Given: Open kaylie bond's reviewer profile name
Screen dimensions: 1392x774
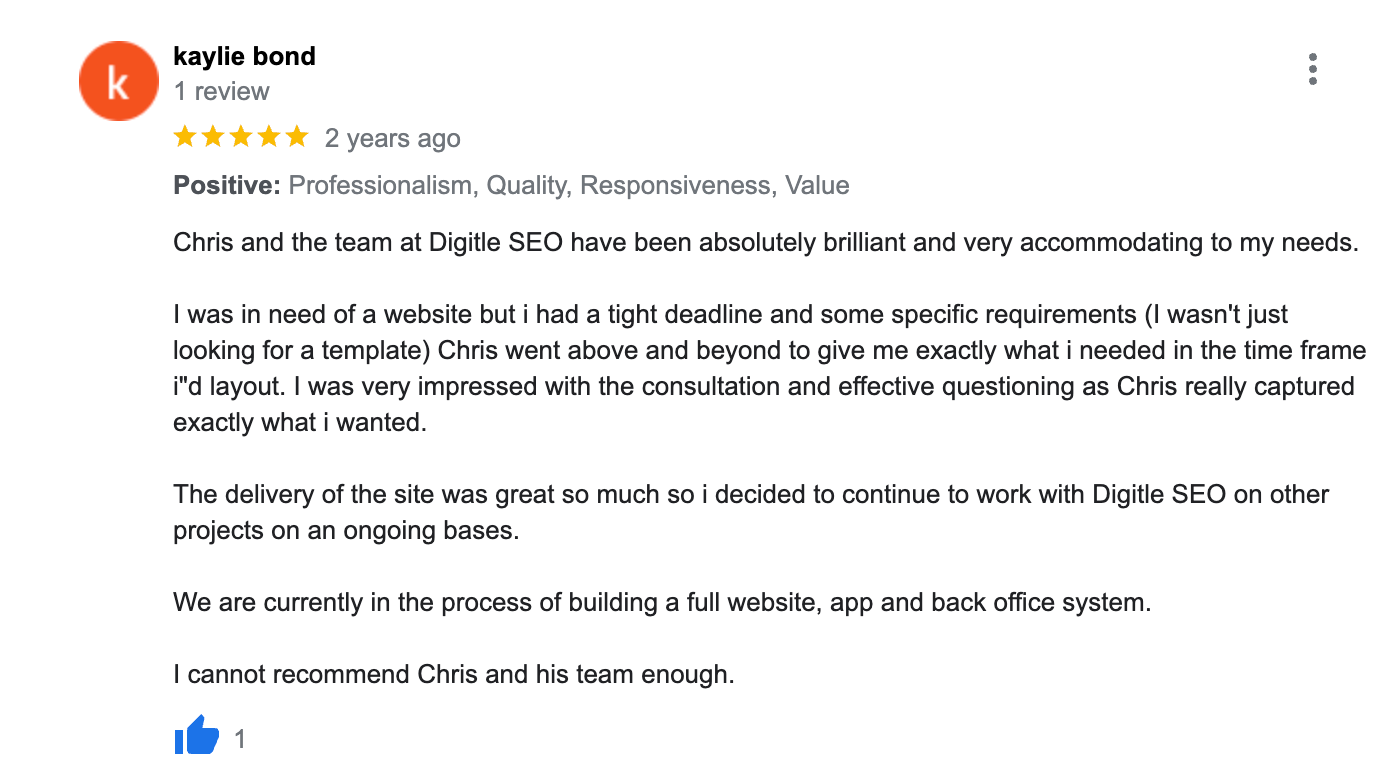Looking at the screenshot, I should [x=245, y=56].
